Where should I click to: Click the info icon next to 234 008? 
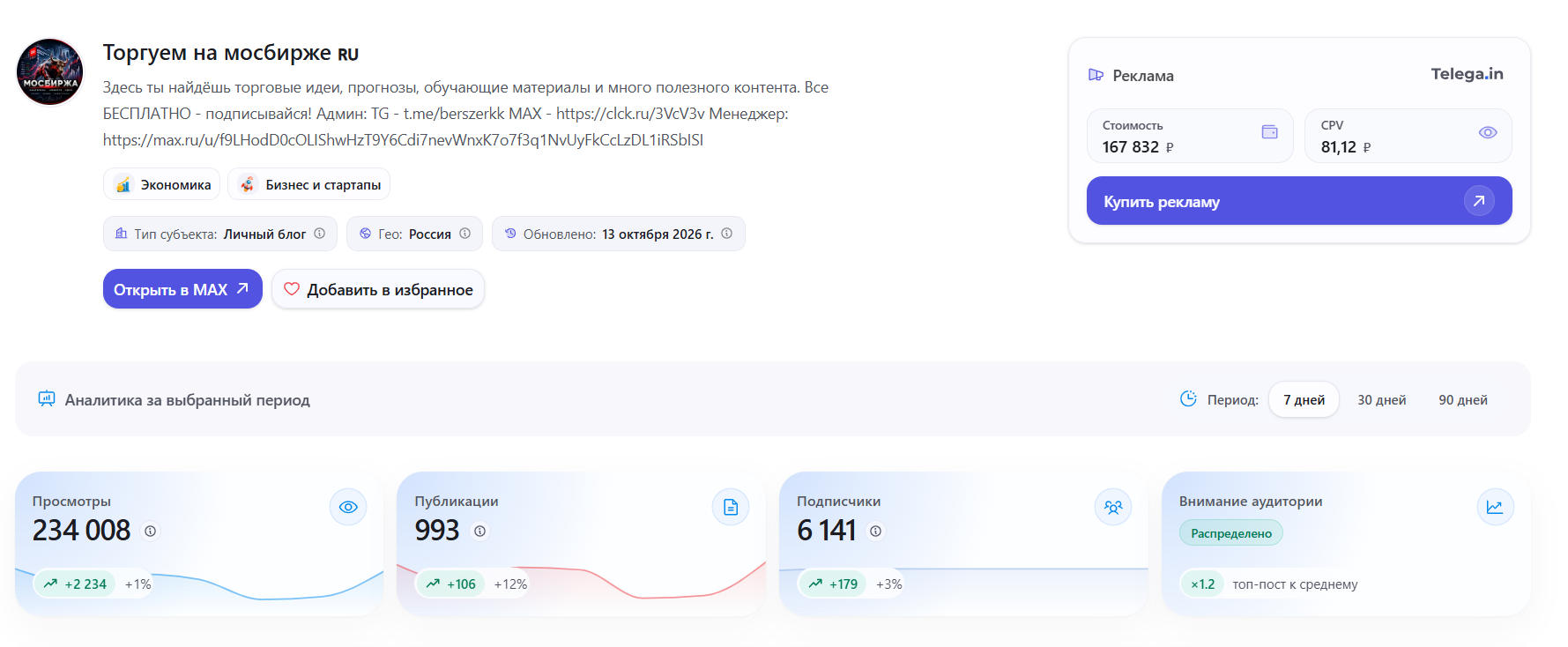tap(151, 532)
